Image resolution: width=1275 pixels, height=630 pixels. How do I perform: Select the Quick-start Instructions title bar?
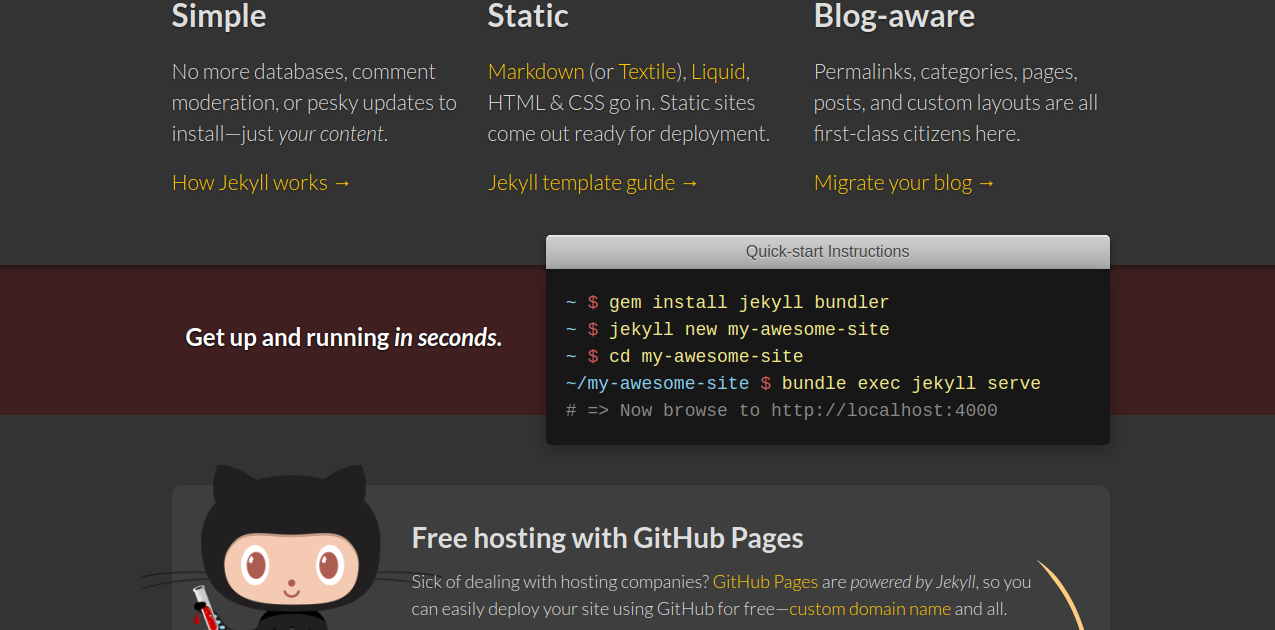point(827,251)
